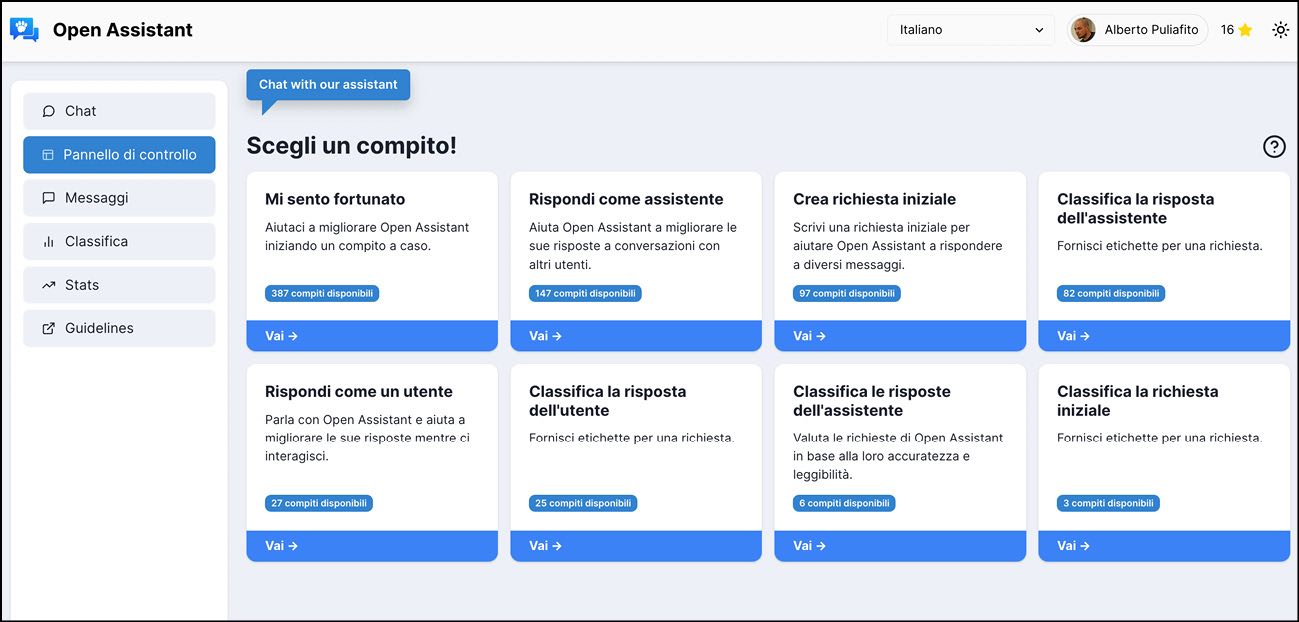
Task: Open the Chat sidebar item
Action: point(119,111)
